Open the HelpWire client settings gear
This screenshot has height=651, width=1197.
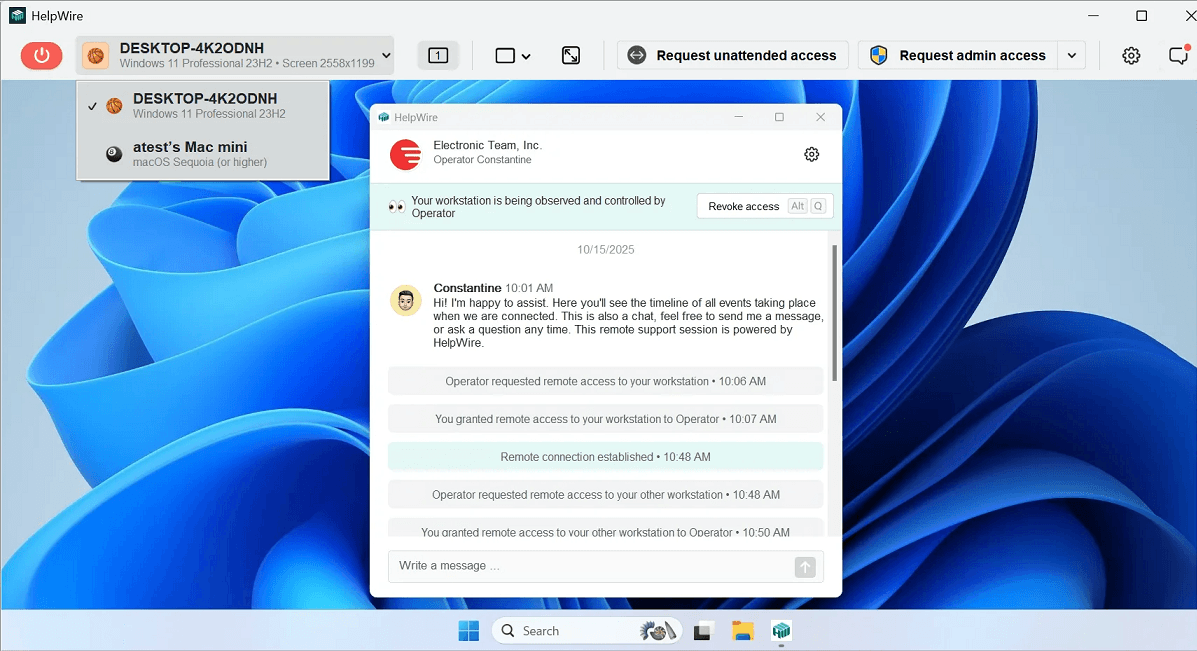tap(1131, 55)
